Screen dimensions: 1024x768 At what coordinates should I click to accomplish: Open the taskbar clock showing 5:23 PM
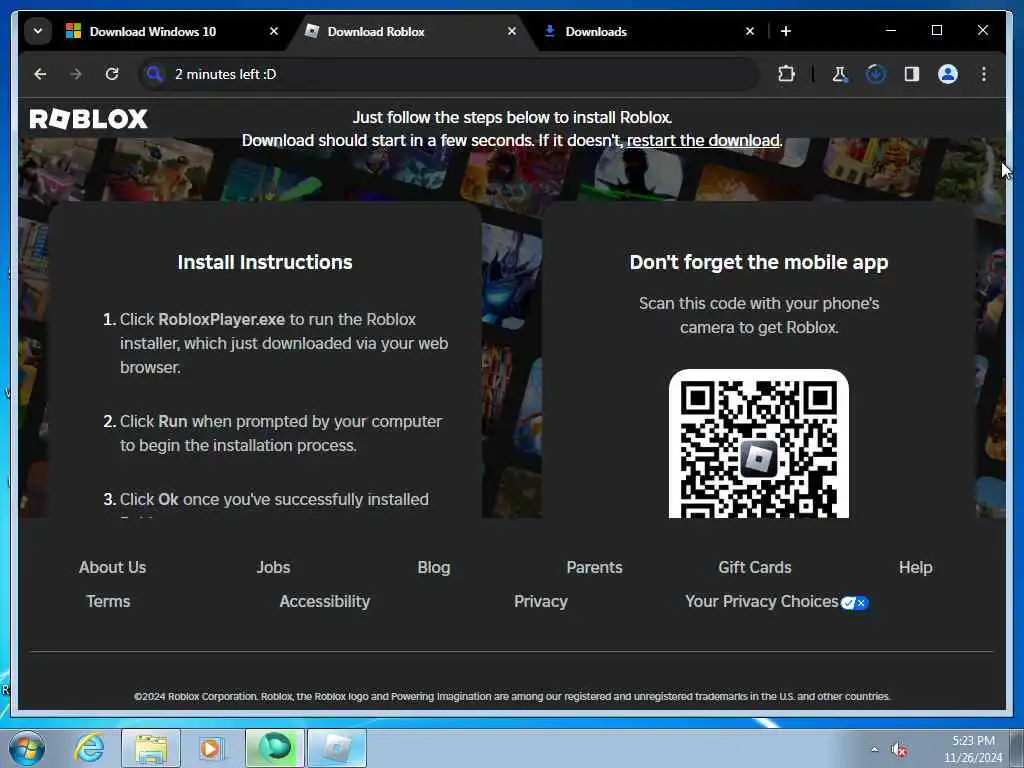coord(972,749)
